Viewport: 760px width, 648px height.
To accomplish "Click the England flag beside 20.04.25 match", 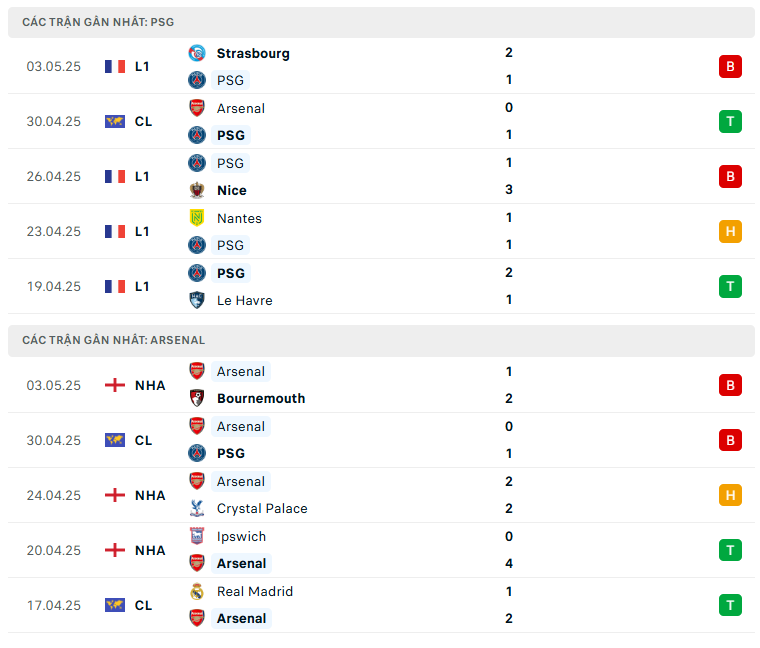I will (x=115, y=550).
